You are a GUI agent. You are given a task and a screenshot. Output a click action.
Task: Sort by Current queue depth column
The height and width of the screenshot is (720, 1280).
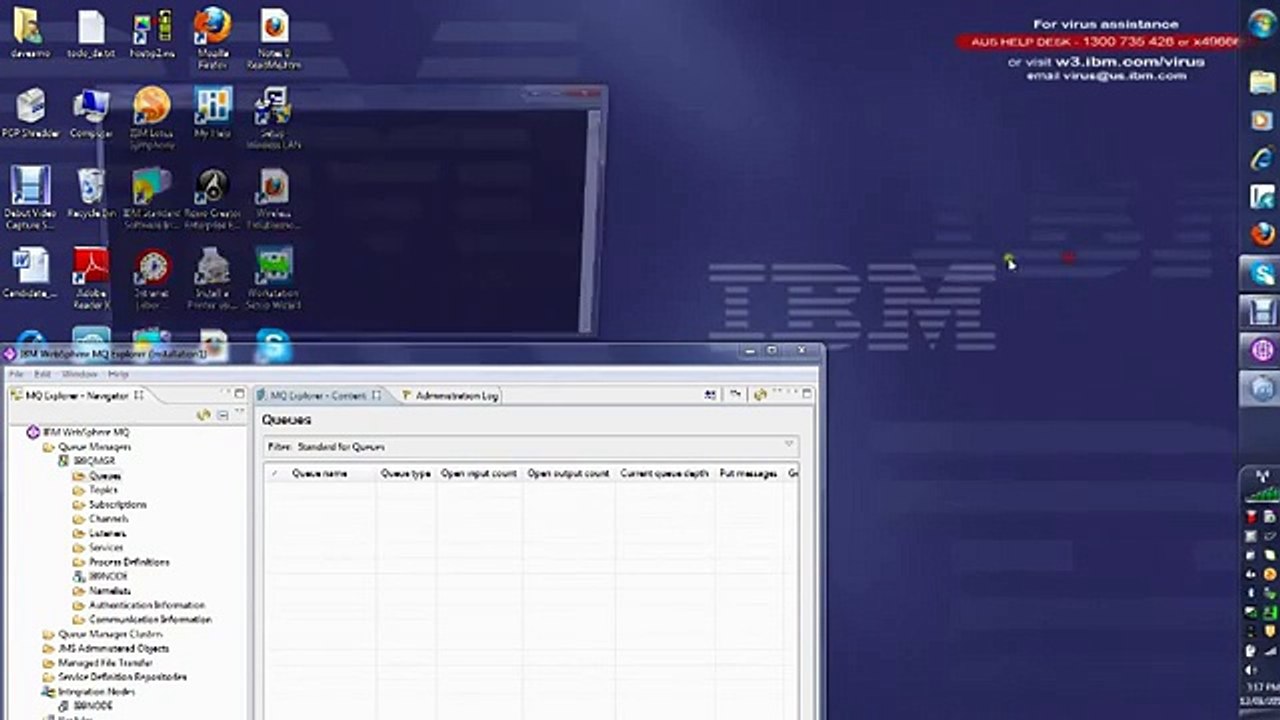coord(664,473)
